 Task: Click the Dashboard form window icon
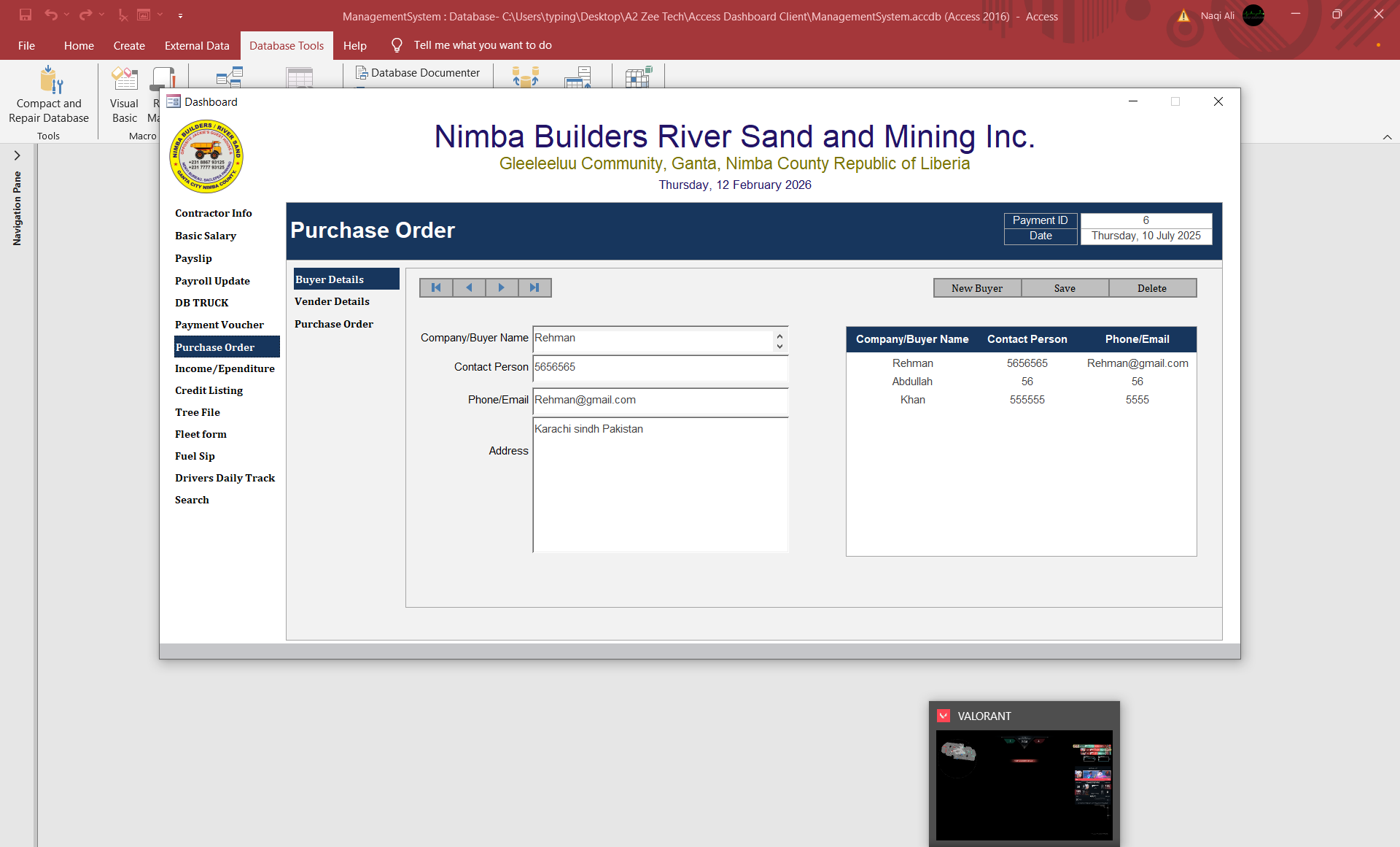click(x=174, y=101)
